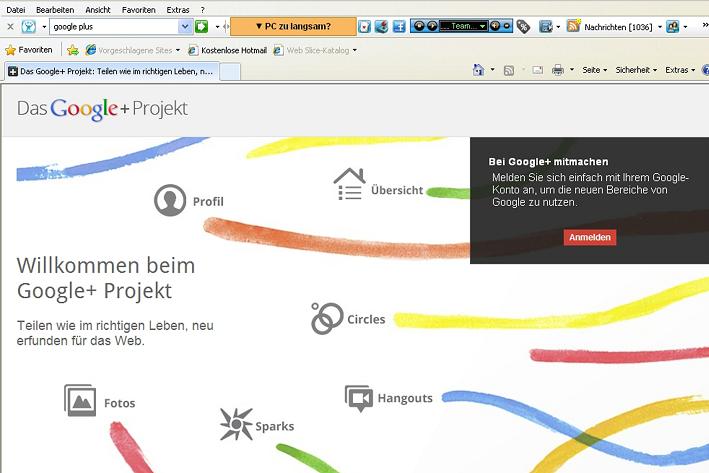Click the add to favorites bar star icon

click(72, 50)
